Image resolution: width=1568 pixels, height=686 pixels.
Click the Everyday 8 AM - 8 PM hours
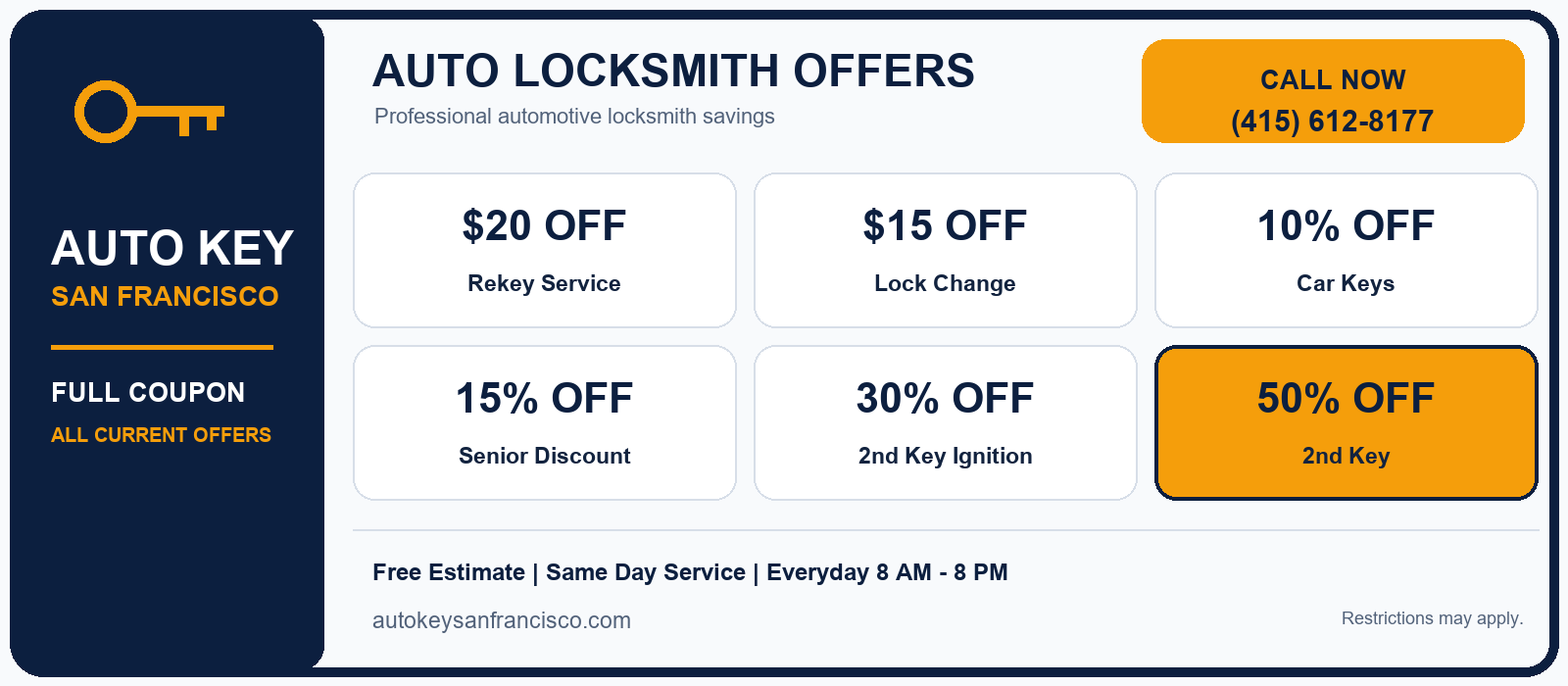[x=887, y=572]
